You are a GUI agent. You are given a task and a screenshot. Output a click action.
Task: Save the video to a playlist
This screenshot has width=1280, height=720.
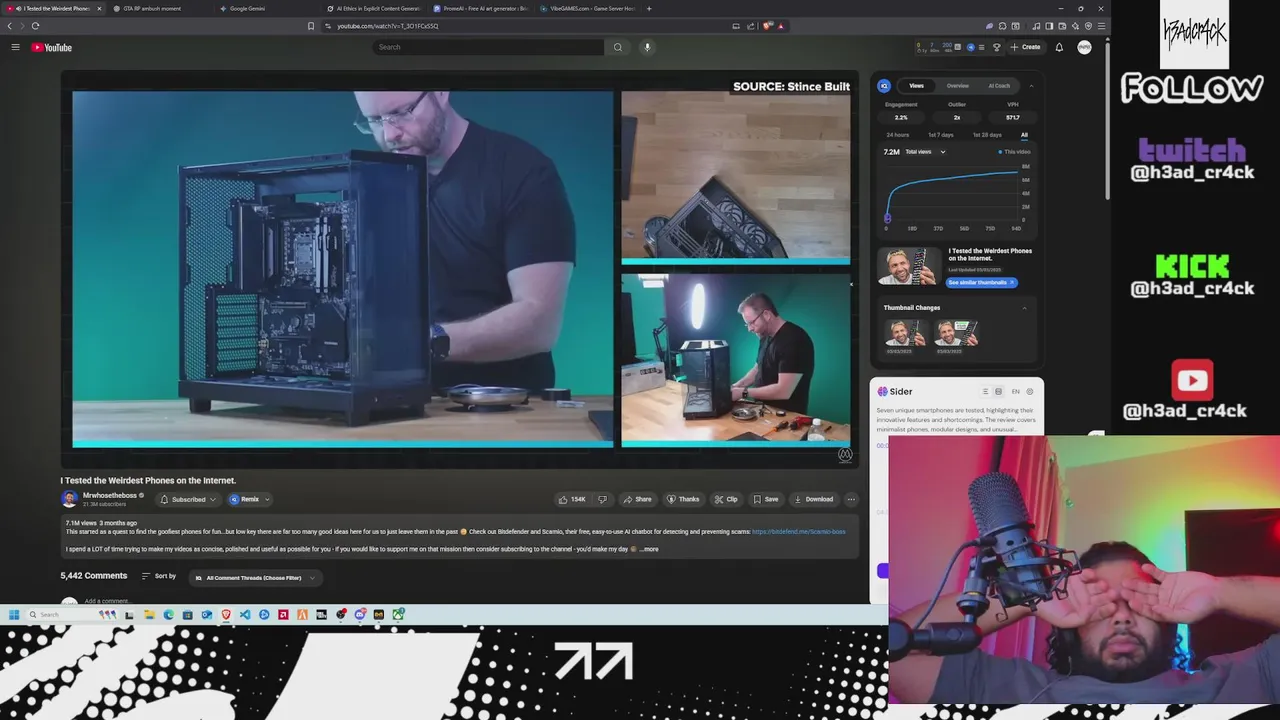(766, 499)
